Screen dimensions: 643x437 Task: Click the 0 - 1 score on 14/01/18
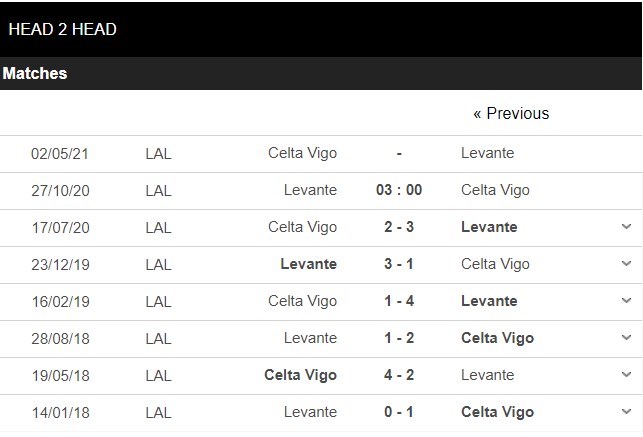coord(399,412)
